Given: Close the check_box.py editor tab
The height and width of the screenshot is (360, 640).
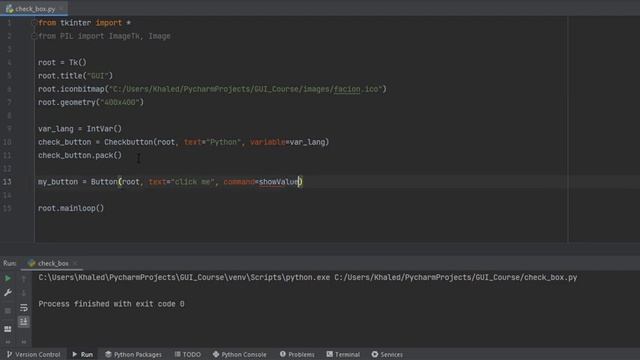Looking at the screenshot, I should click(61, 9).
